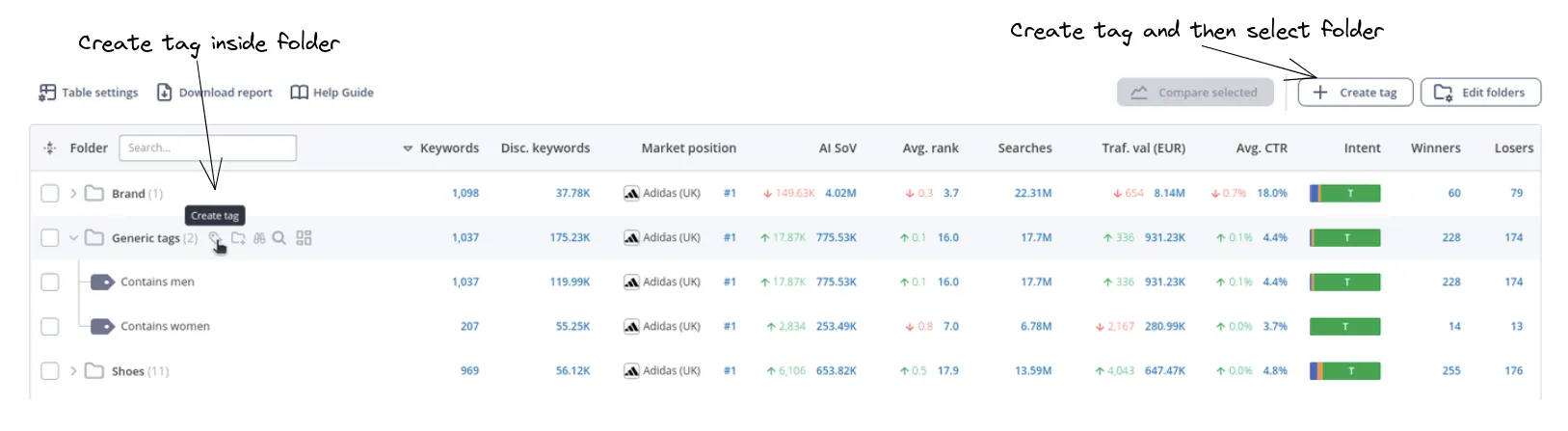Image resolution: width=1568 pixels, height=431 pixels.
Task: Click the Folder search input field
Action: point(207,148)
